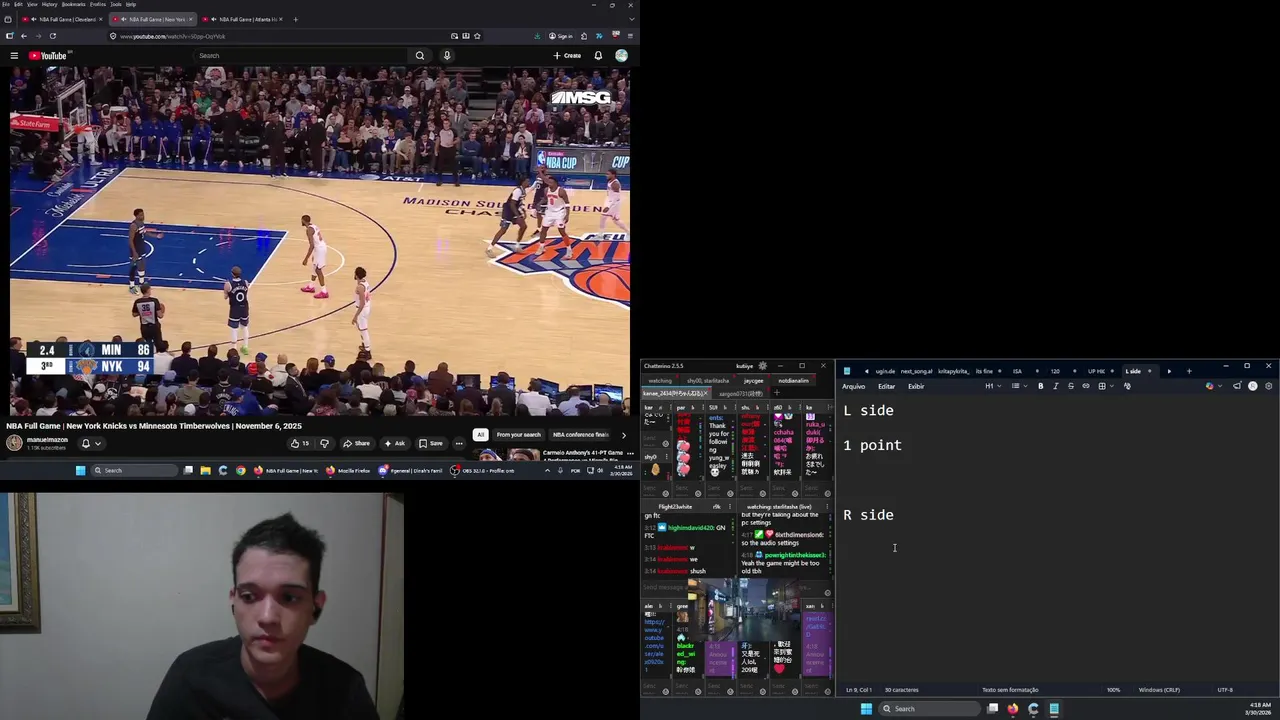Open the Arquivo menu in Notepad
The height and width of the screenshot is (720, 1280).
(x=854, y=386)
